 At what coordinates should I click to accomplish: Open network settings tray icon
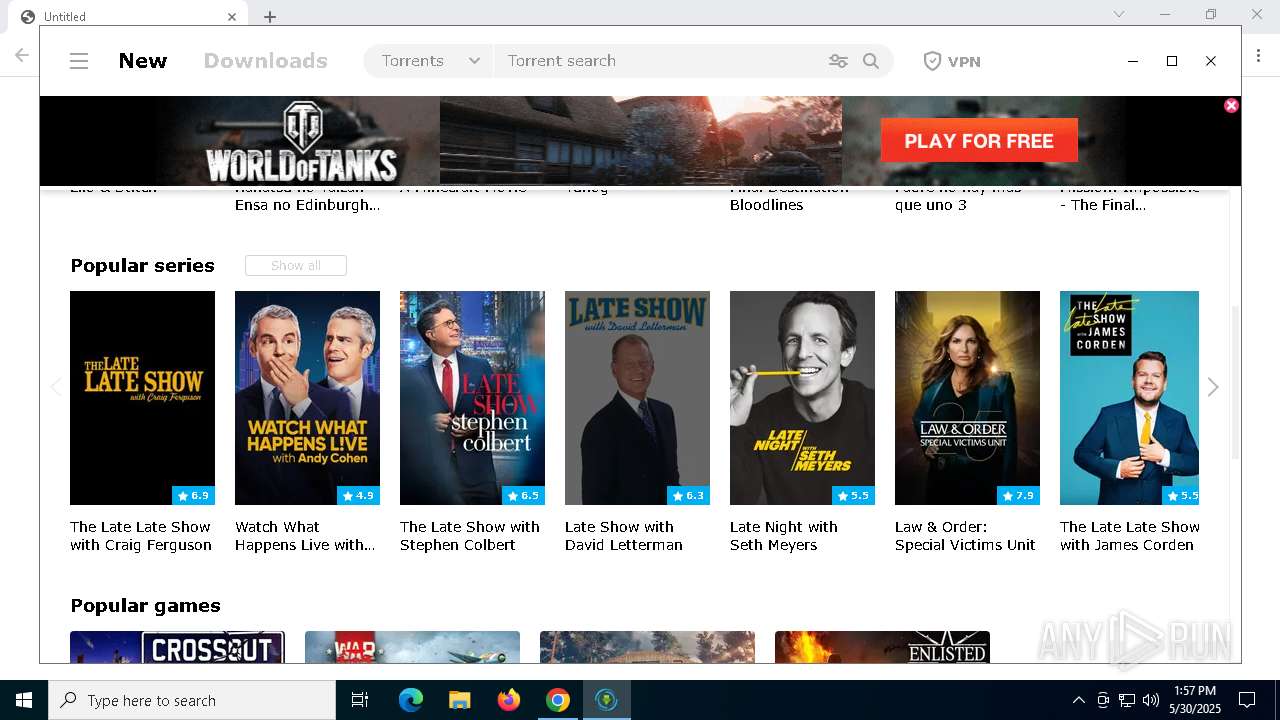click(x=1127, y=700)
